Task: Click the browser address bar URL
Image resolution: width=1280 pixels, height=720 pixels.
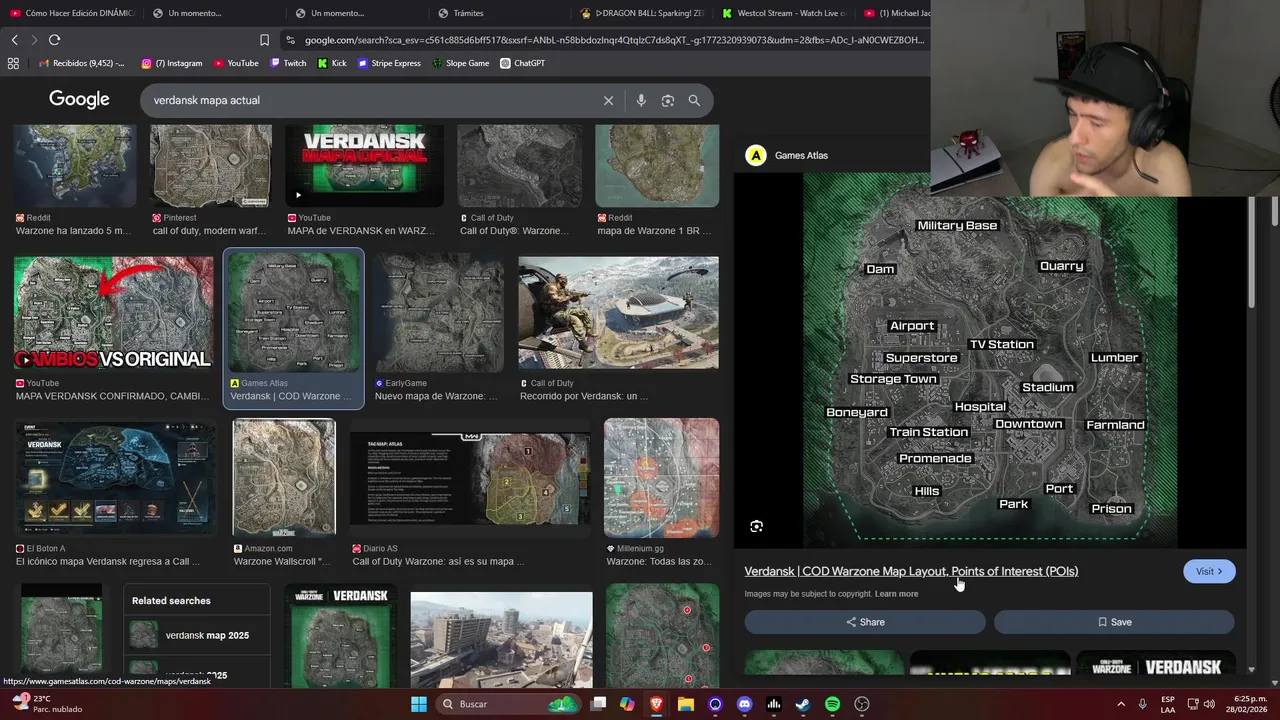Action: pos(614,40)
